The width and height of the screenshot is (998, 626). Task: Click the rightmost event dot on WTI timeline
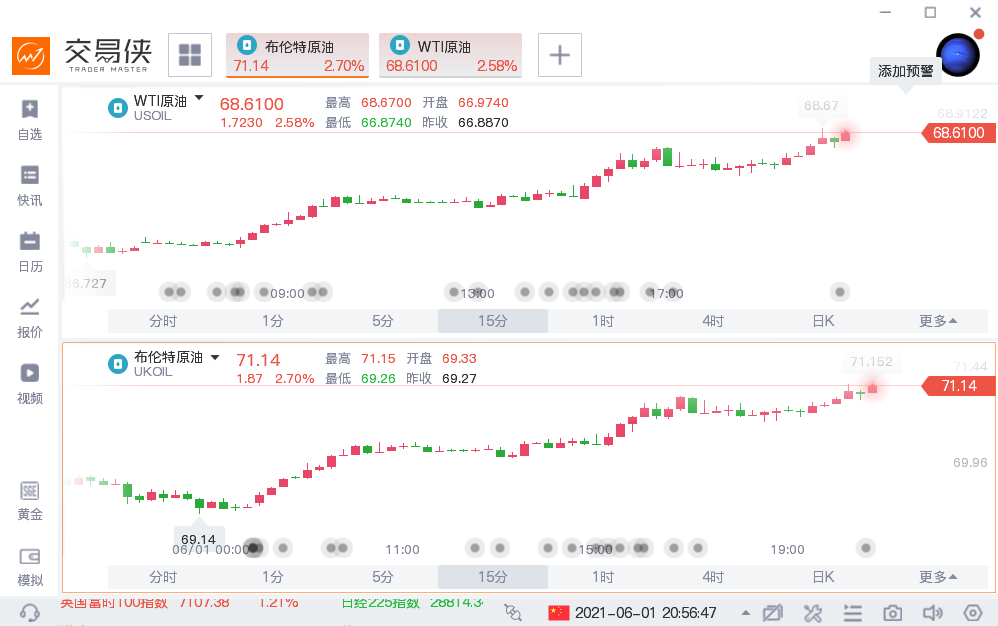(x=840, y=292)
